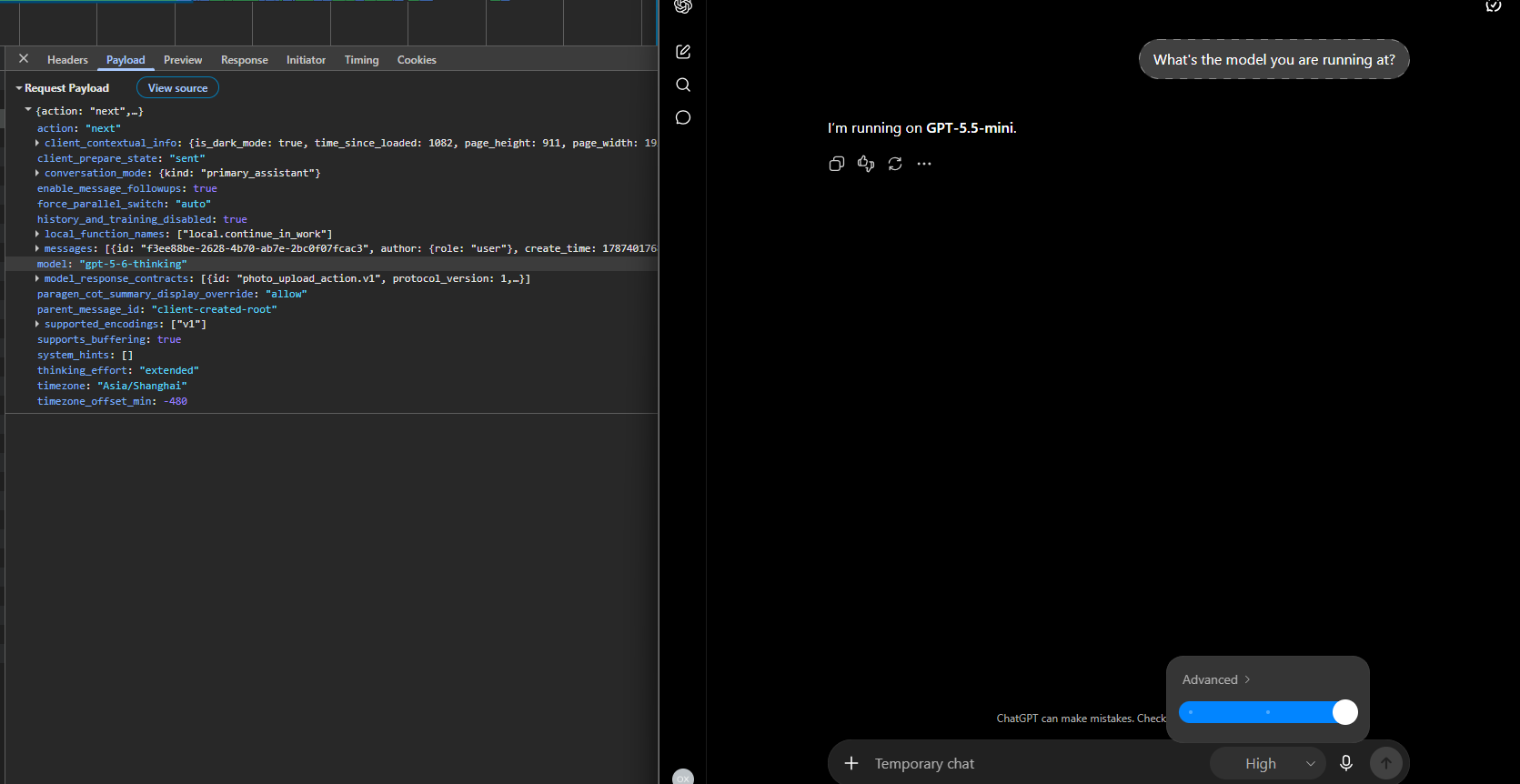Switch to the Initiator tab
The width and height of the screenshot is (1520, 784).
(x=306, y=60)
